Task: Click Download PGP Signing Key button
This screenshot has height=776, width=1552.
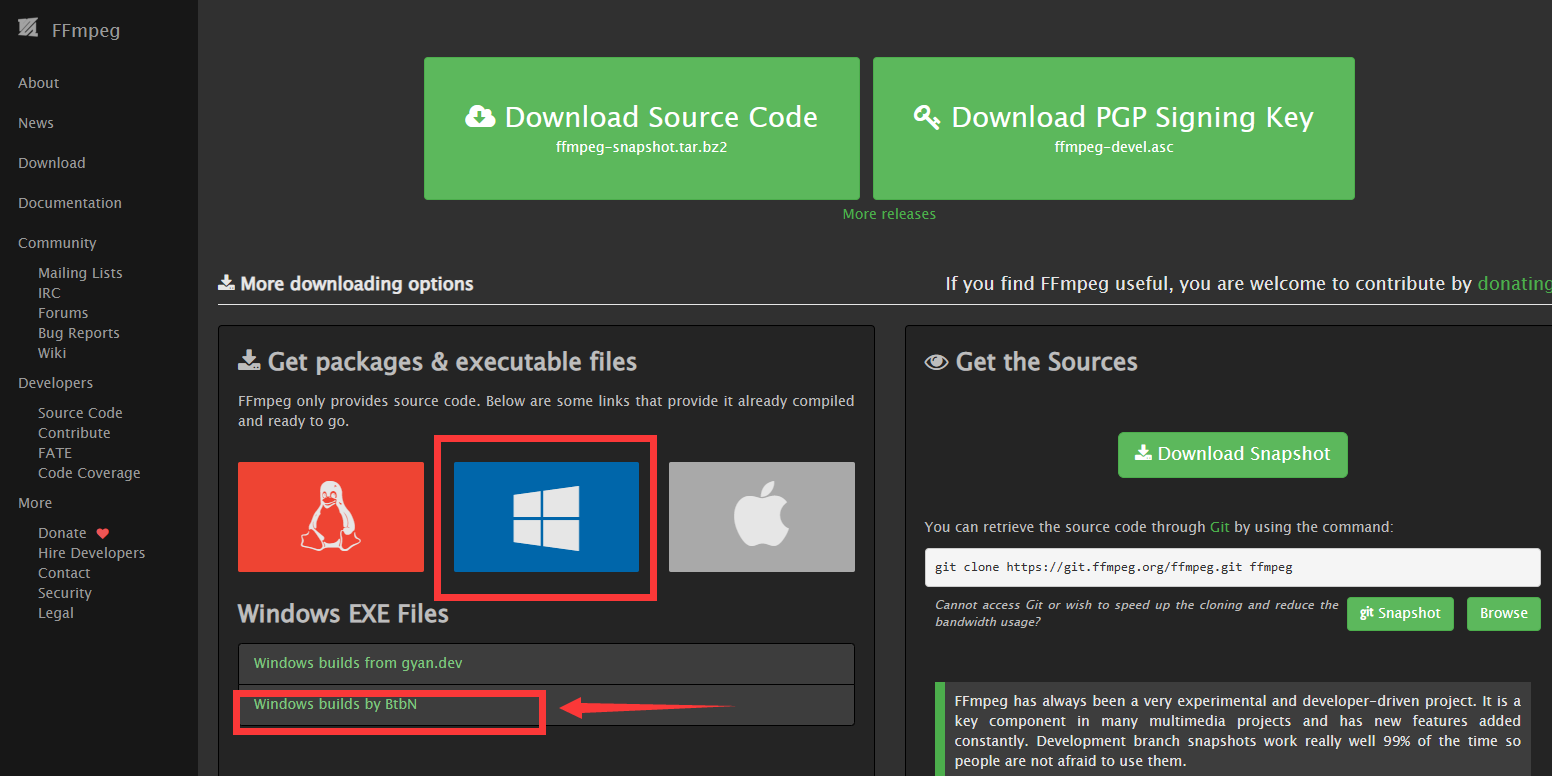Action: (1114, 128)
